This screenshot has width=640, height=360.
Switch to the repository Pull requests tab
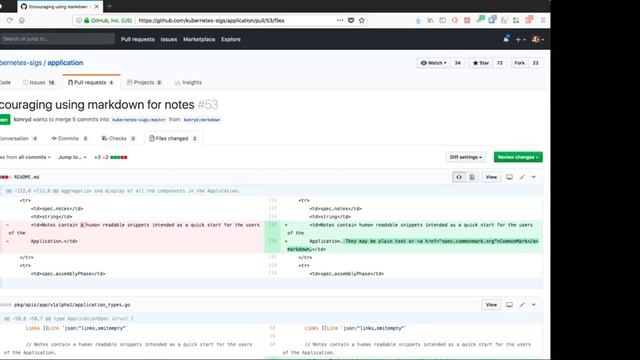tap(91, 82)
